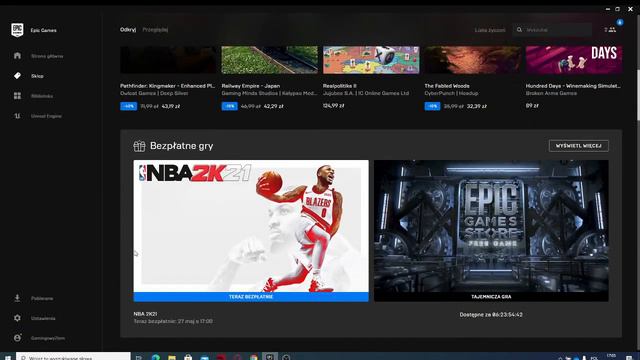Open the Lista życzeń wishlist link
Screen dimensions: 640x360
(x=490, y=30)
